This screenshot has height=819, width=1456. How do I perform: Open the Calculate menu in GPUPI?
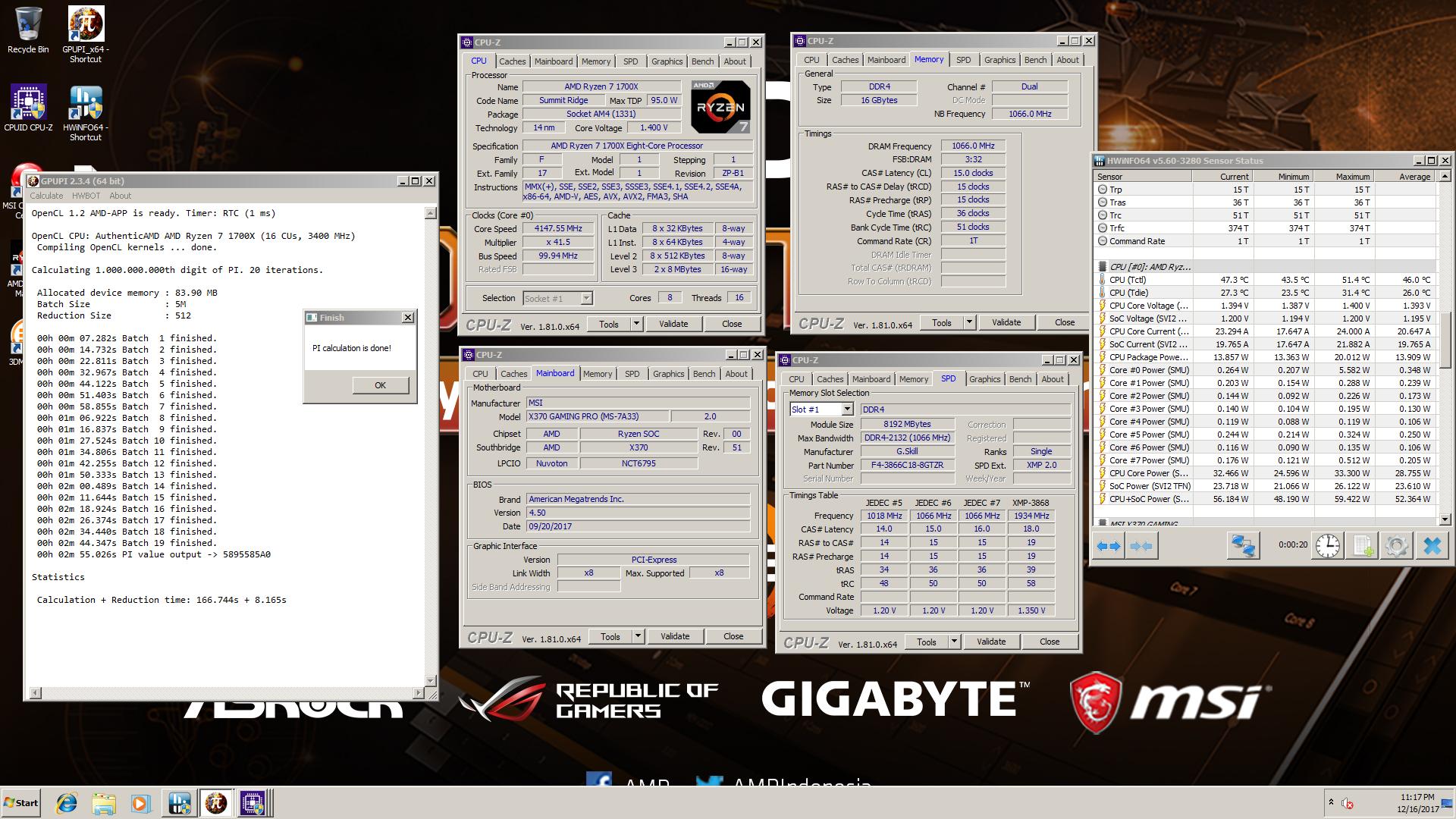click(x=46, y=196)
